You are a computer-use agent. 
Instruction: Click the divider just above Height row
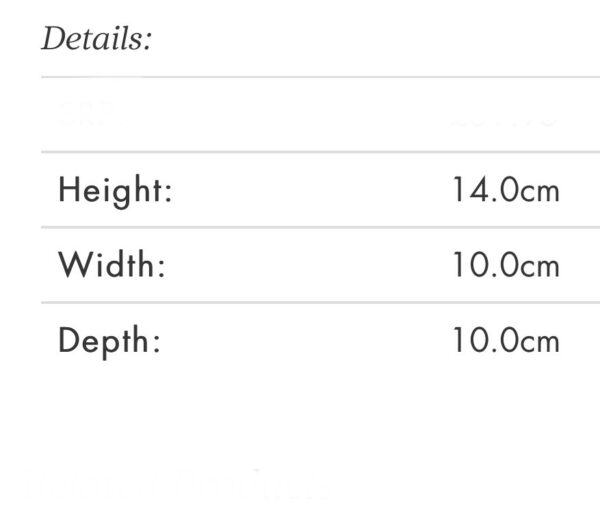(321, 152)
